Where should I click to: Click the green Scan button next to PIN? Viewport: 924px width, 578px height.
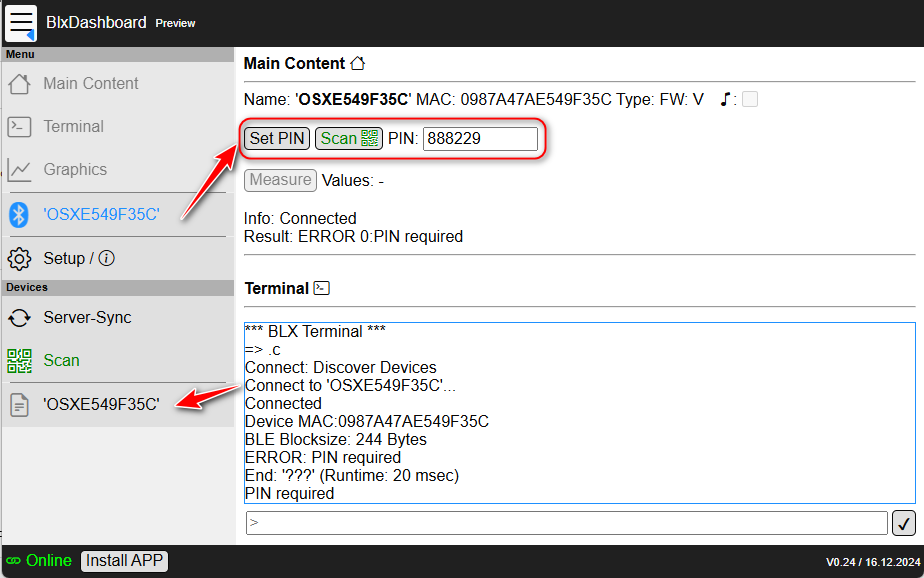pos(349,139)
